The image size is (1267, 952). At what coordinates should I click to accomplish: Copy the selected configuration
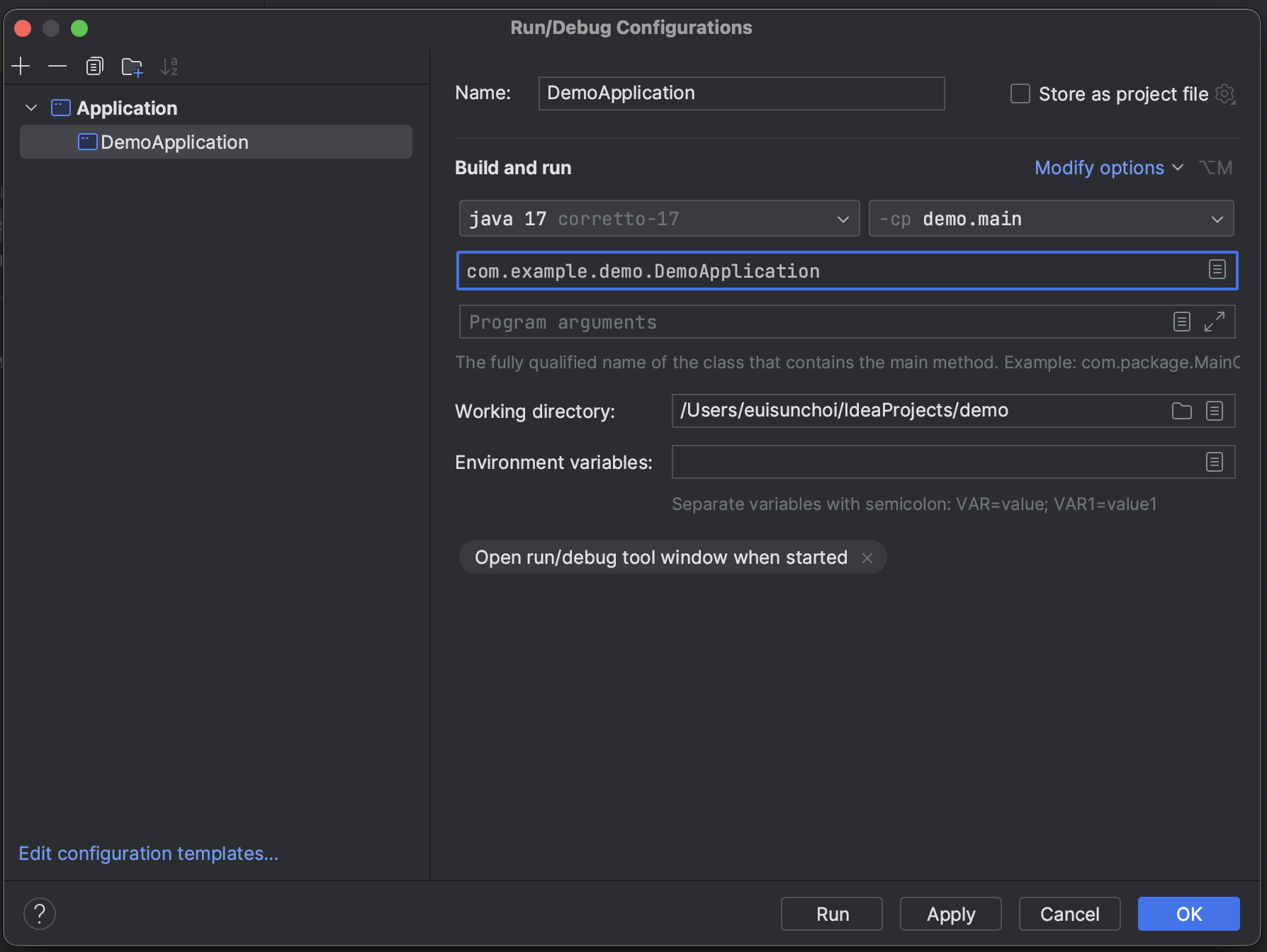point(94,67)
